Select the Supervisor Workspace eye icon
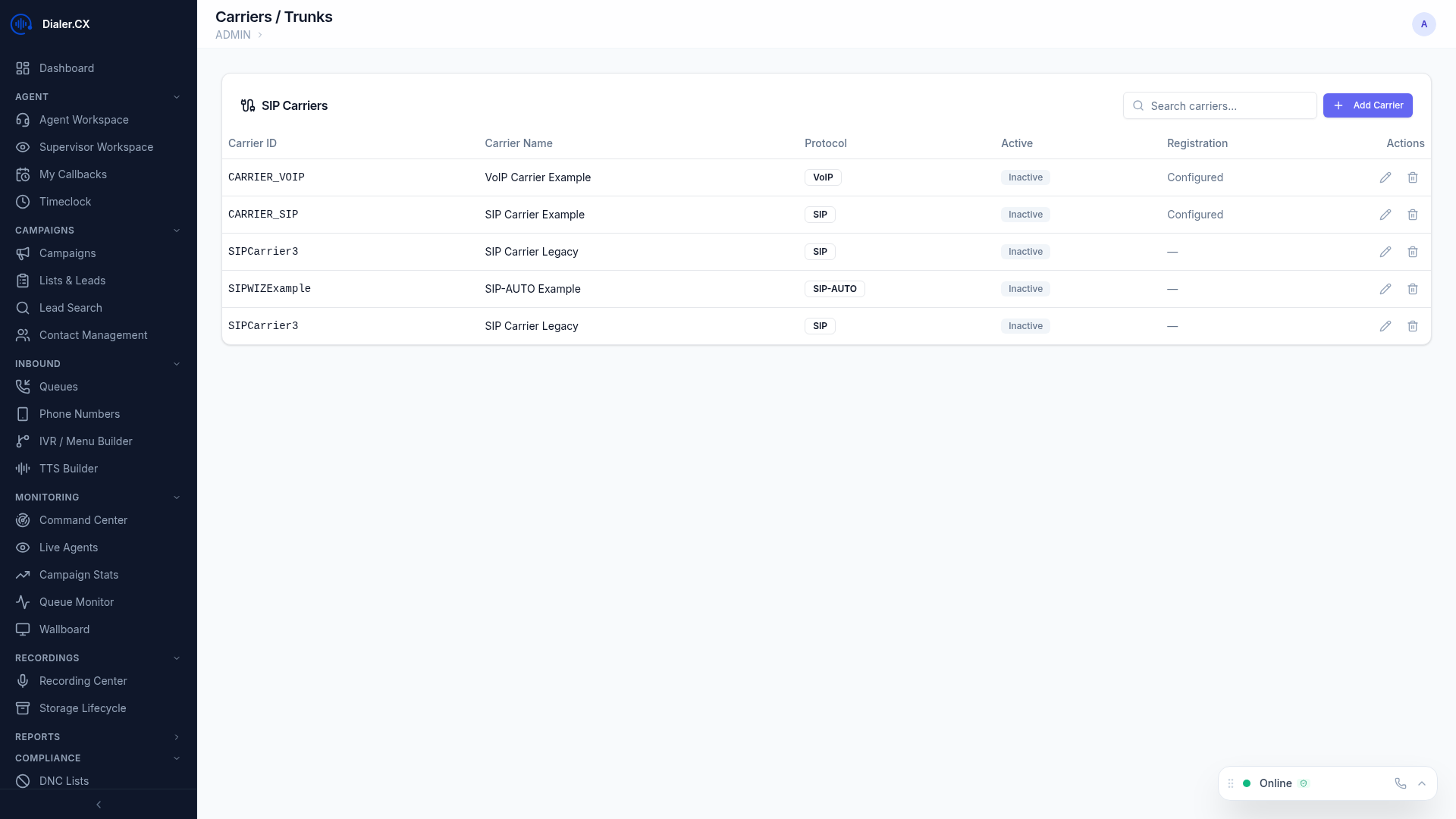 [x=23, y=147]
